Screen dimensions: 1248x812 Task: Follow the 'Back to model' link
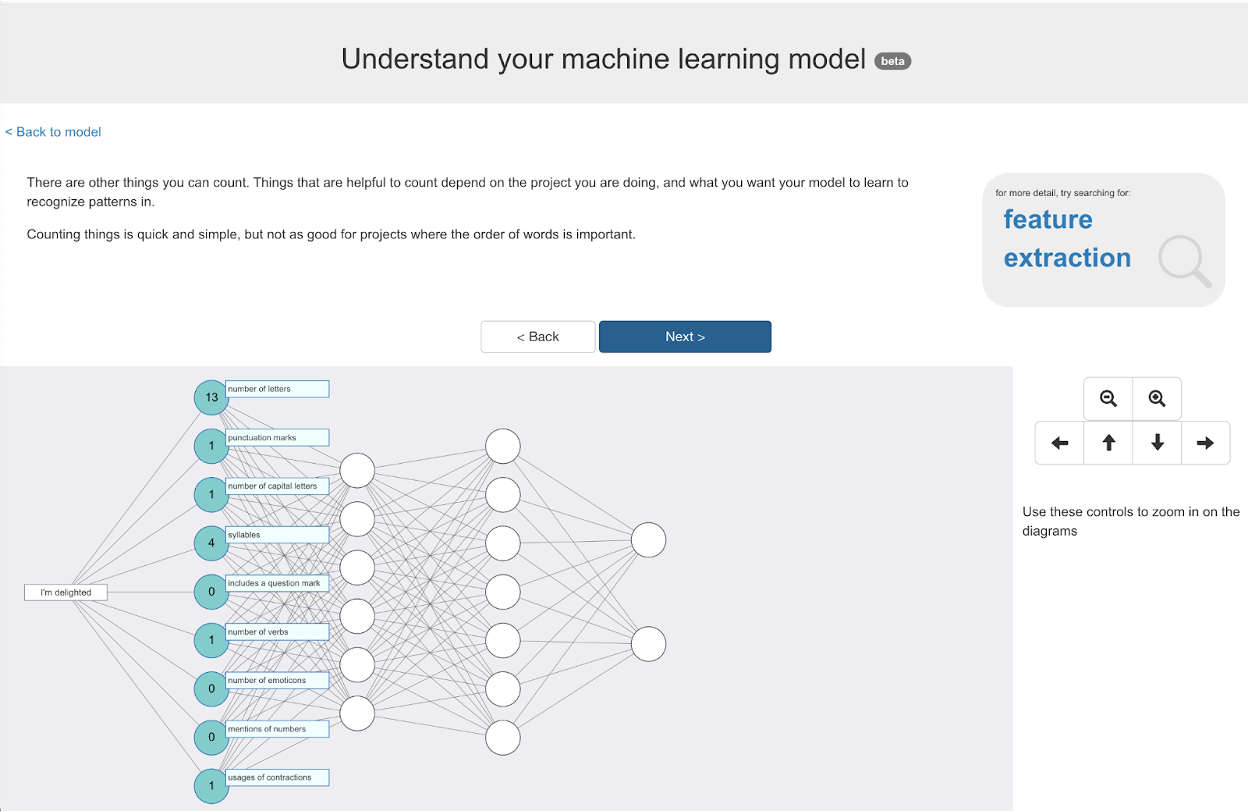[x=53, y=132]
